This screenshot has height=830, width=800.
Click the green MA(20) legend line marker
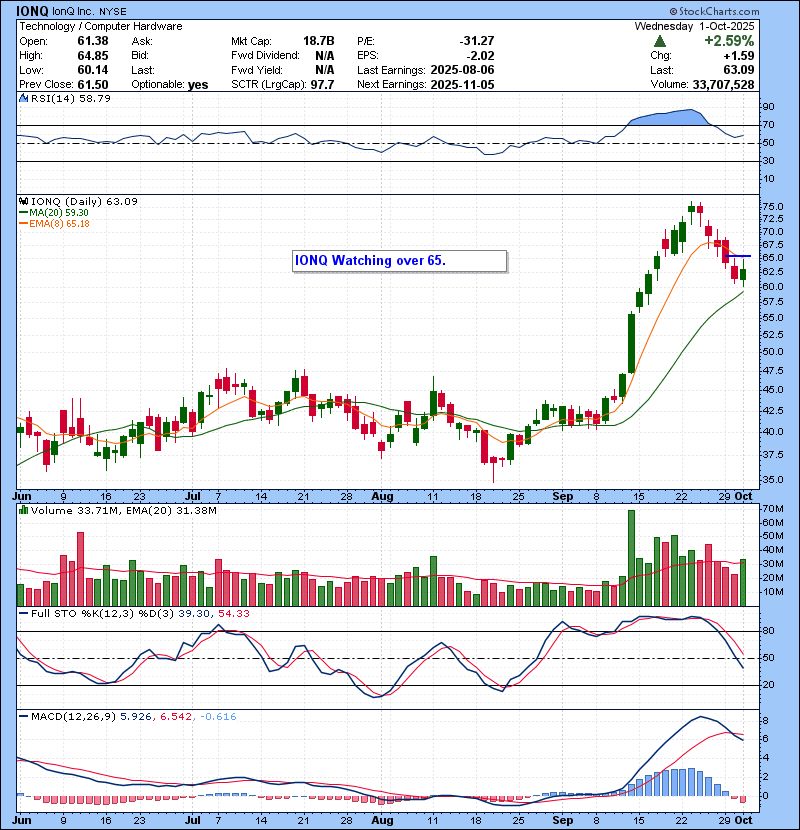pyautogui.click(x=23, y=213)
